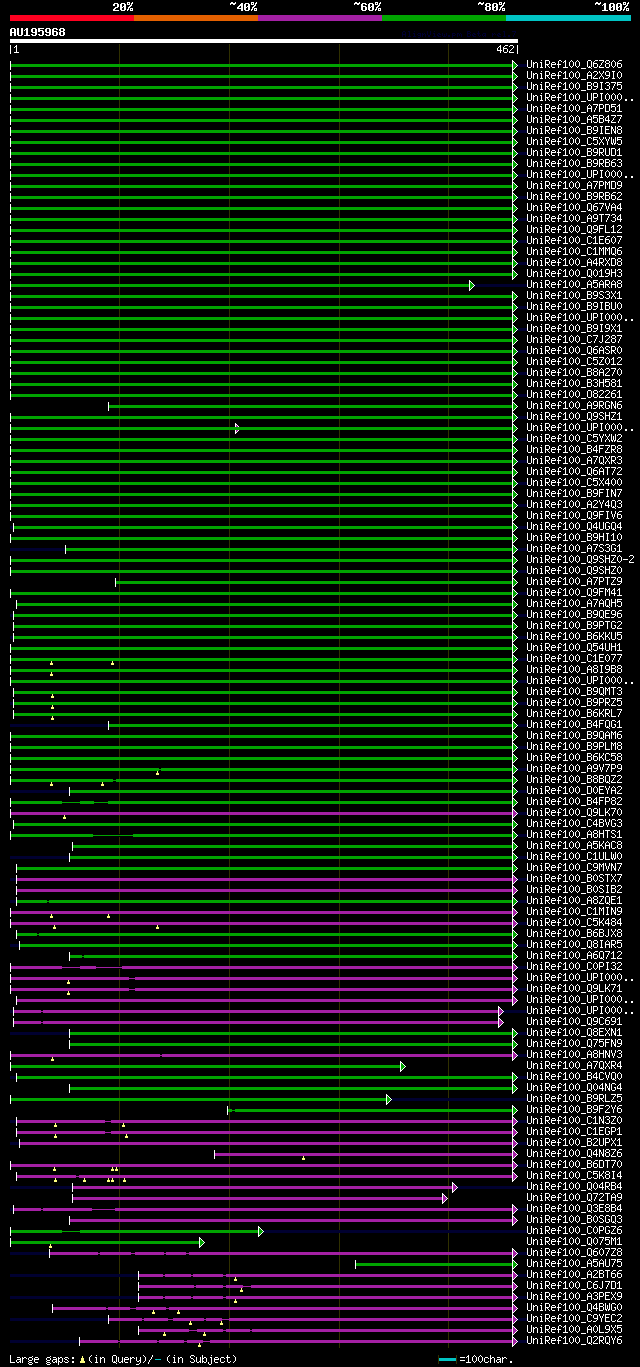Select hit label UniRef100_C1MMQ6

tap(574, 251)
